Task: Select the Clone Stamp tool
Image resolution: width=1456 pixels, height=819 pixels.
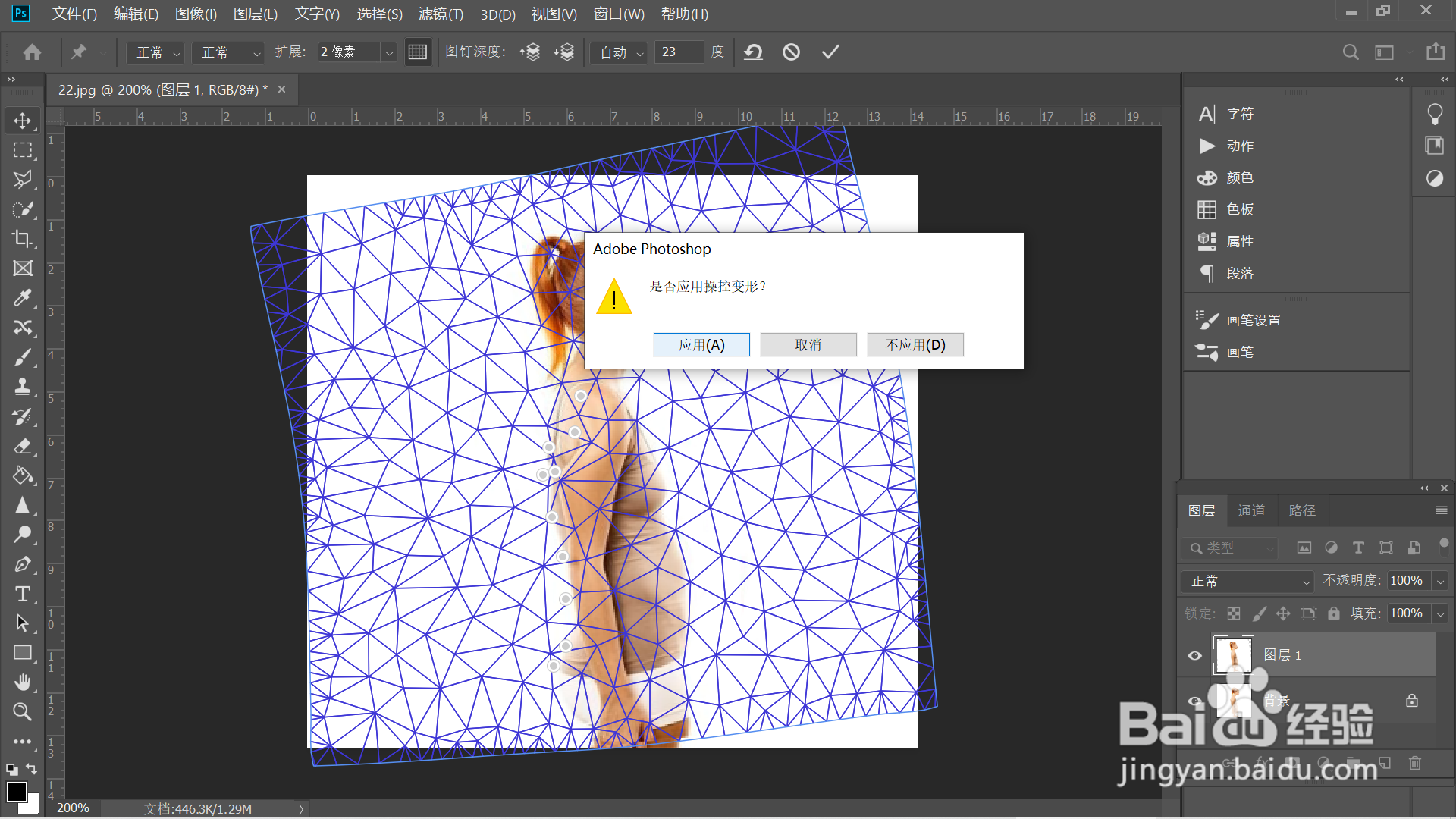Action: (x=23, y=387)
